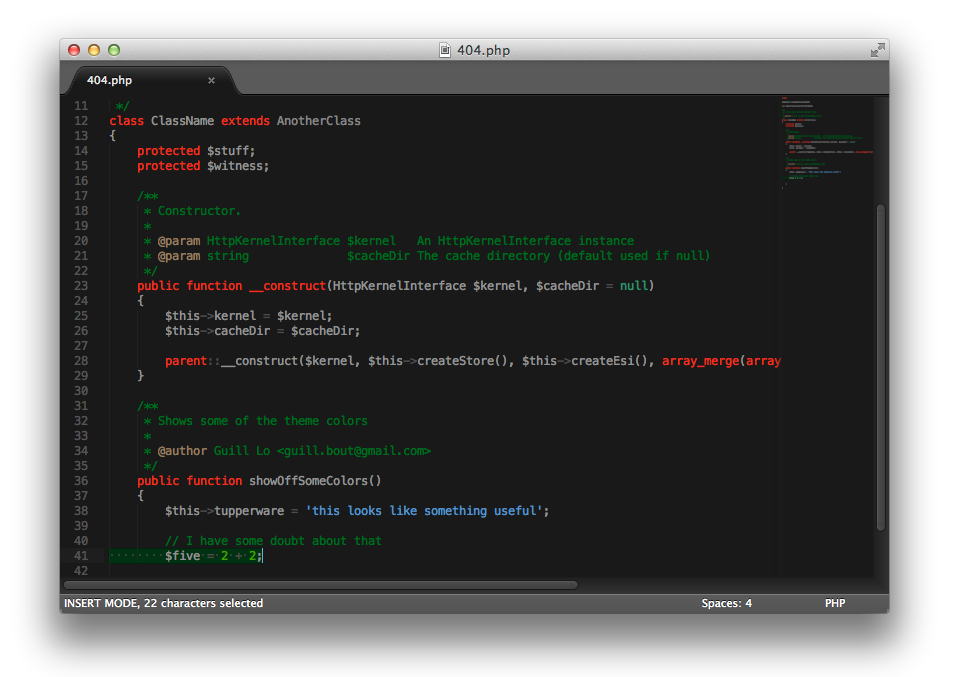956x677 pixels.
Task: Close the 404.php tab with its x
Action: pos(211,81)
